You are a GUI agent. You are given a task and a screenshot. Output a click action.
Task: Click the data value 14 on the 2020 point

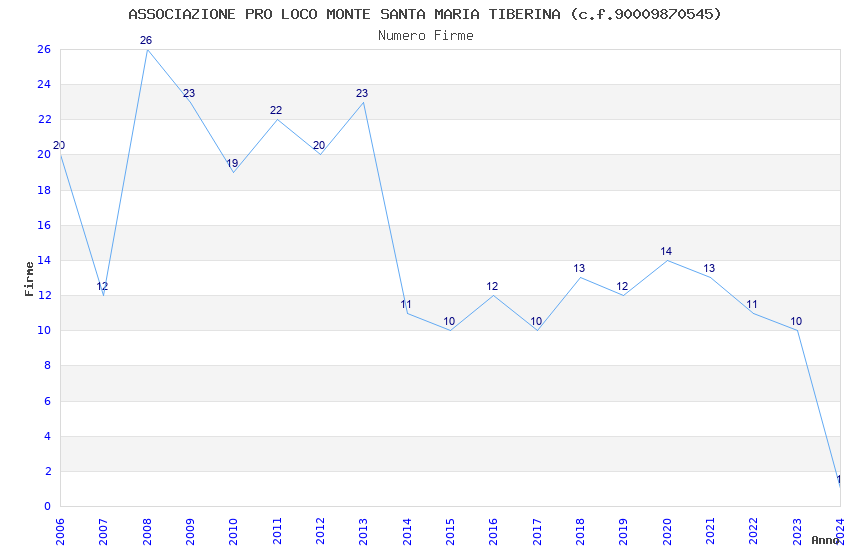point(666,251)
